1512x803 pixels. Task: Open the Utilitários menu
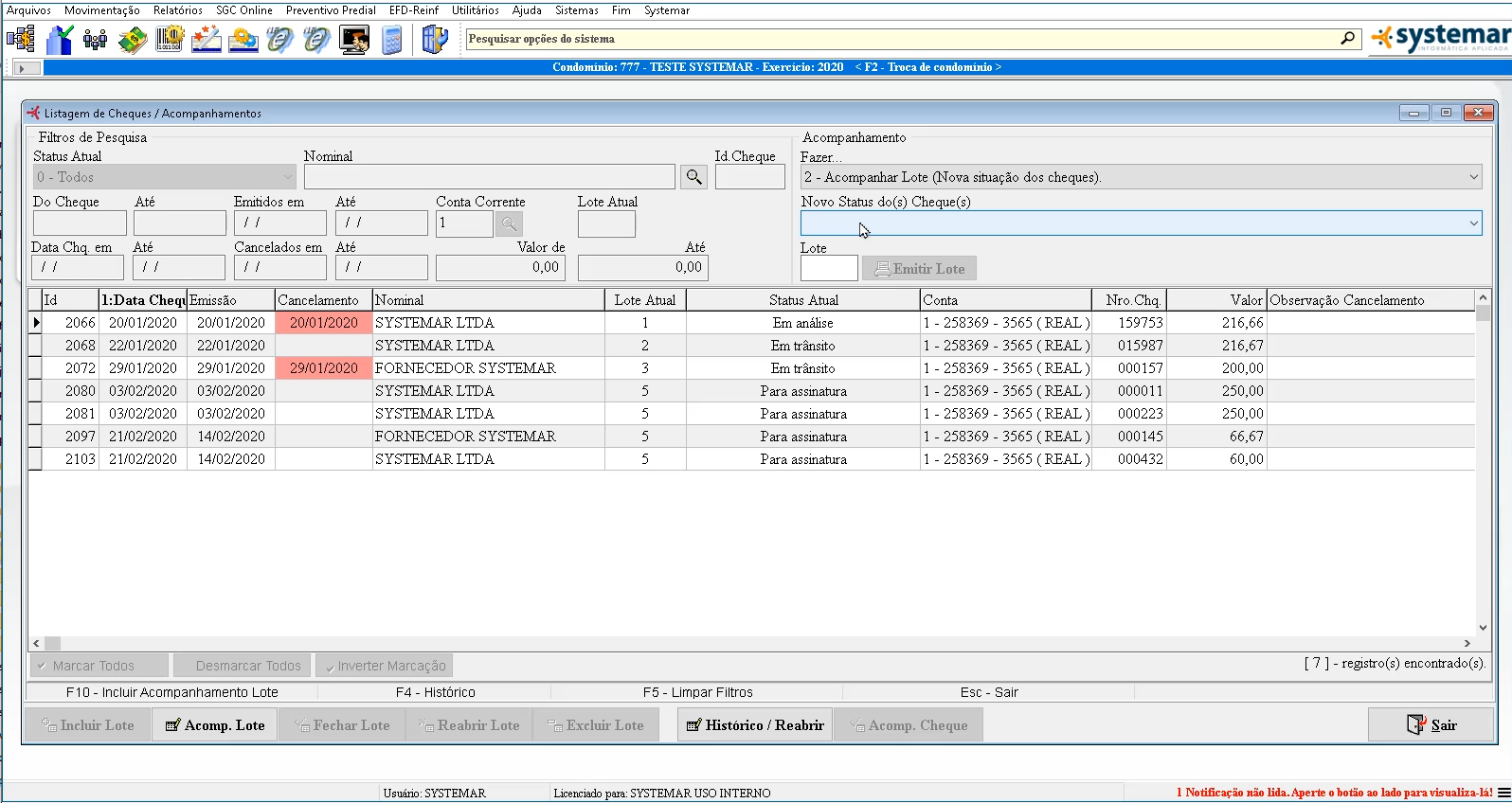tap(476, 10)
